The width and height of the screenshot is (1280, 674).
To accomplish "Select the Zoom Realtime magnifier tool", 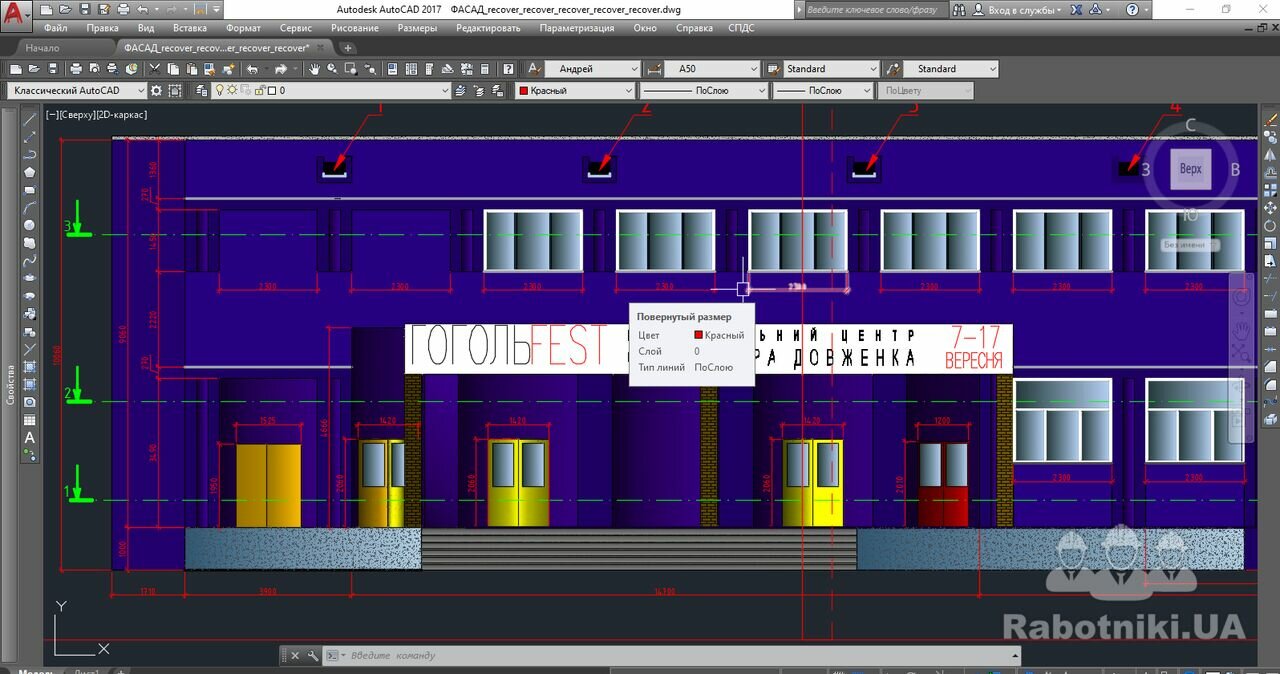I will pyautogui.click(x=332, y=69).
